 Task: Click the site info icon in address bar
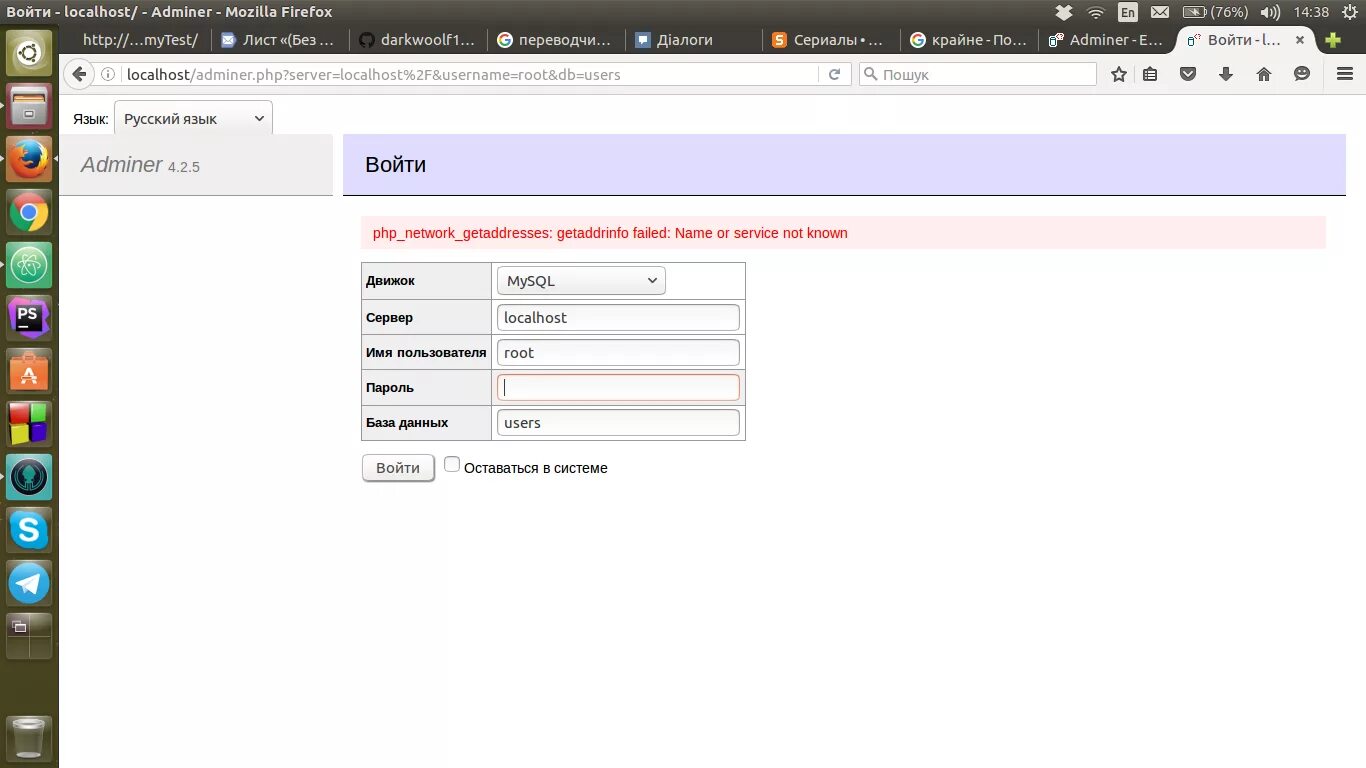click(x=108, y=74)
